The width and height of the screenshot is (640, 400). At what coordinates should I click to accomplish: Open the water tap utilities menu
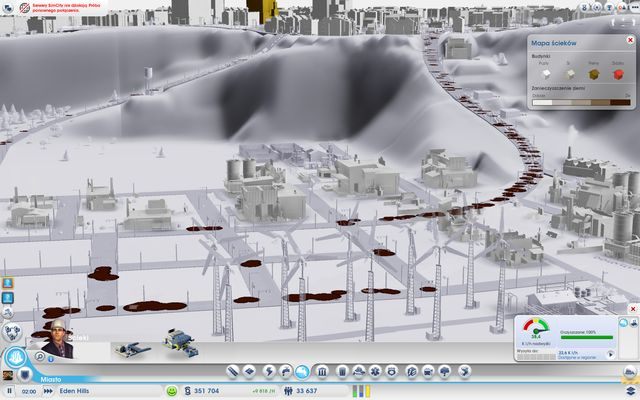(285, 371)
